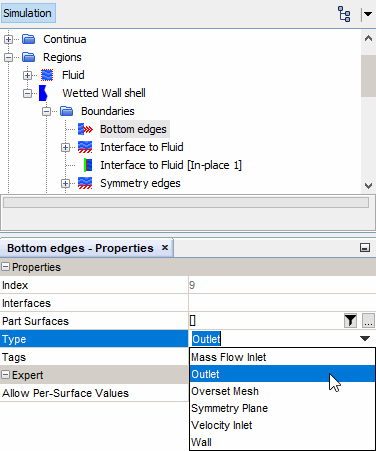Screen dimensions: 376x451
Task: Open the Part Surfaces filter icon
Action: pos(350,321)
